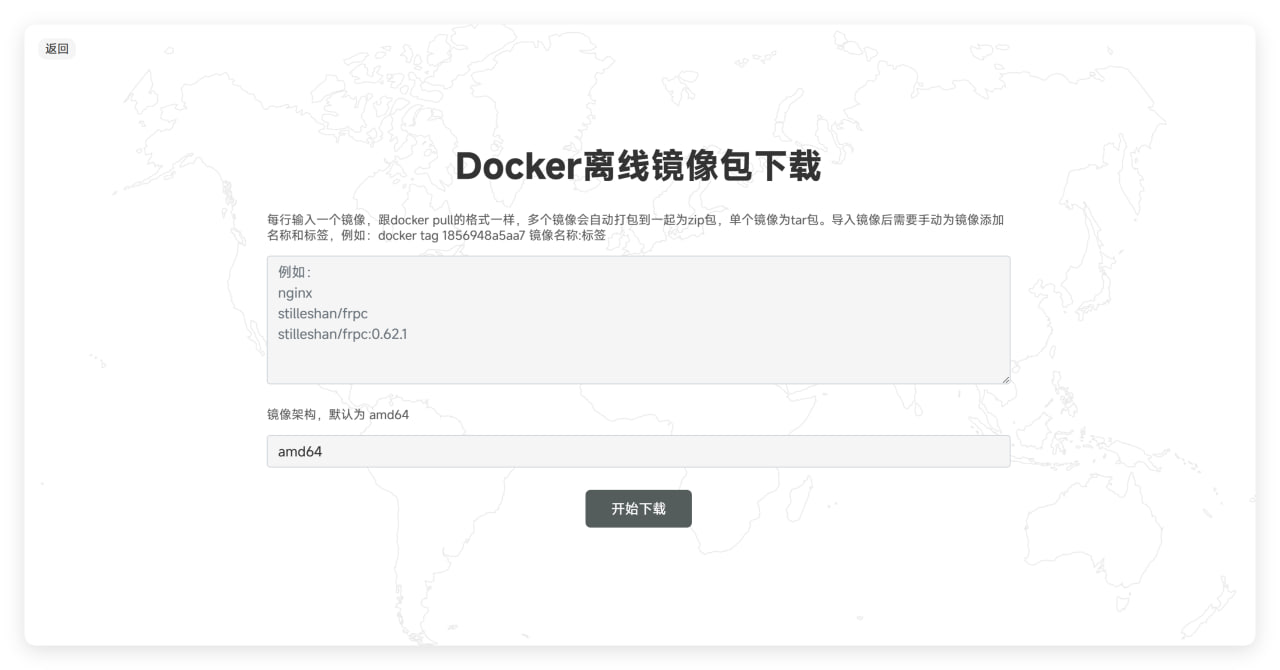Click the 例如： placeholder line in textarea
This screenshot has height=670, width=1280.
[x=295, y=272]
